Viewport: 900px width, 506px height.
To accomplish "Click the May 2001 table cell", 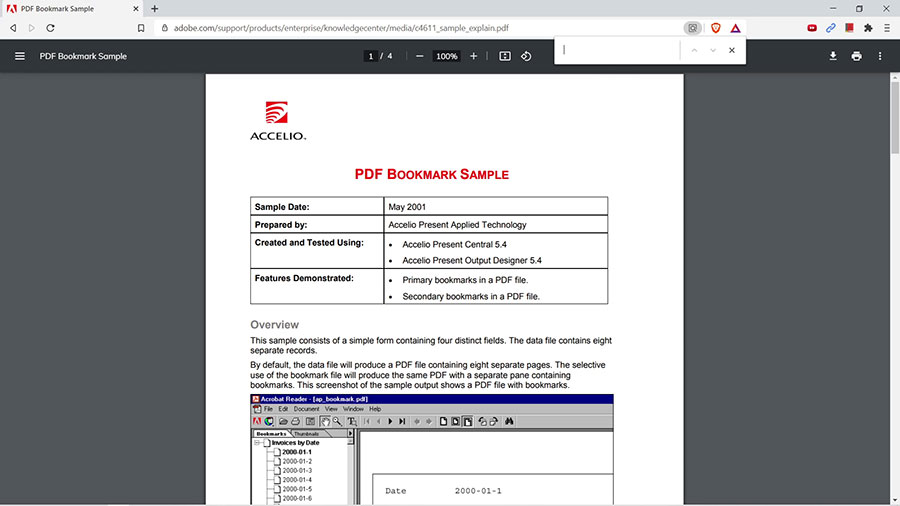I will pos(496,207).
